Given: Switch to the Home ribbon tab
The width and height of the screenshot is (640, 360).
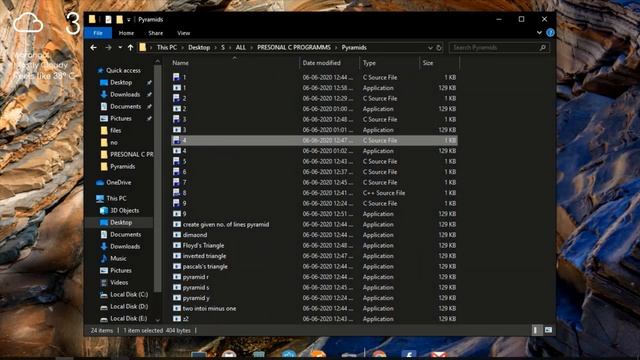Looking at the screenshot, I should tap(126, 33).
